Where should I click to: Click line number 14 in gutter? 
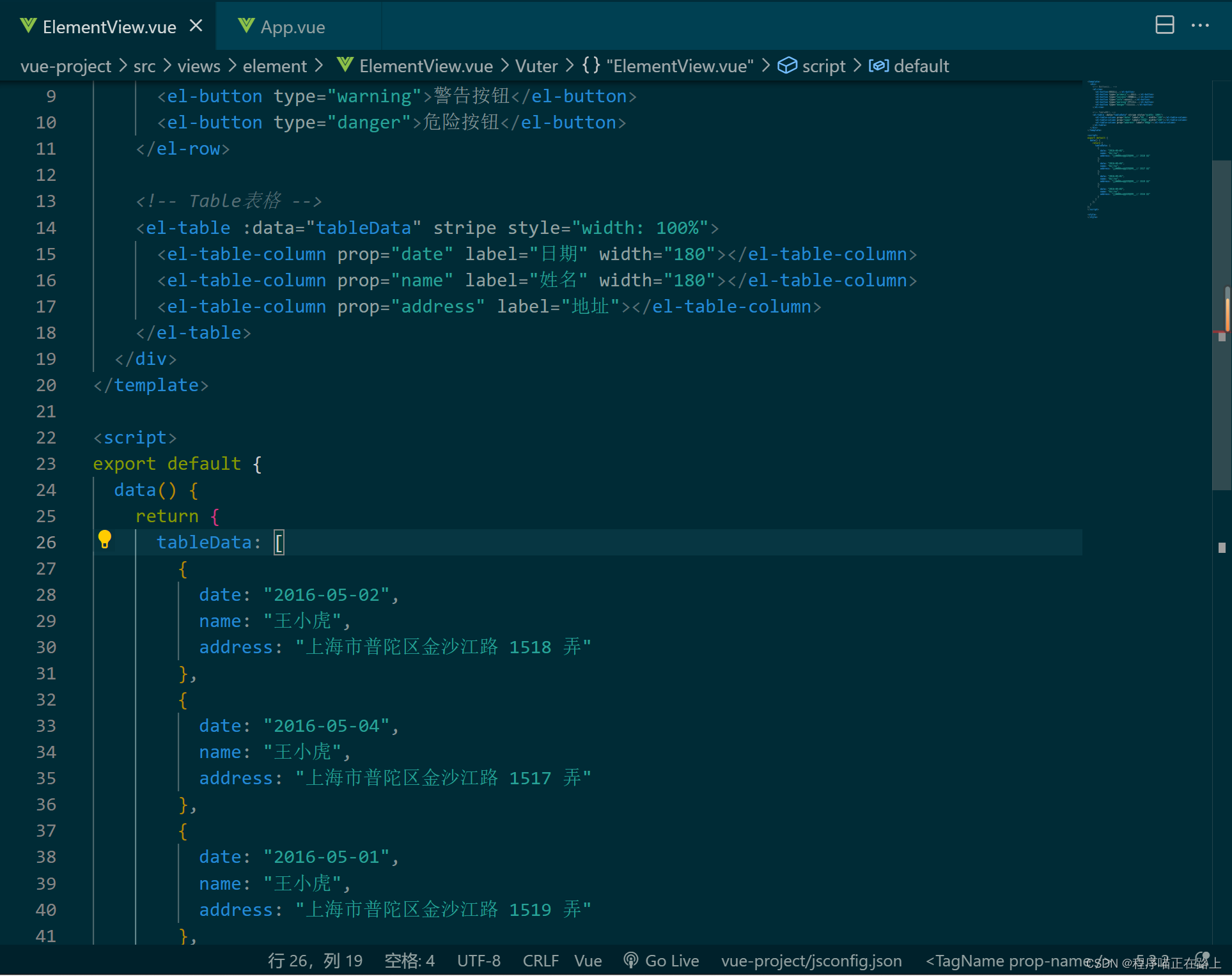tap(46, 228)
